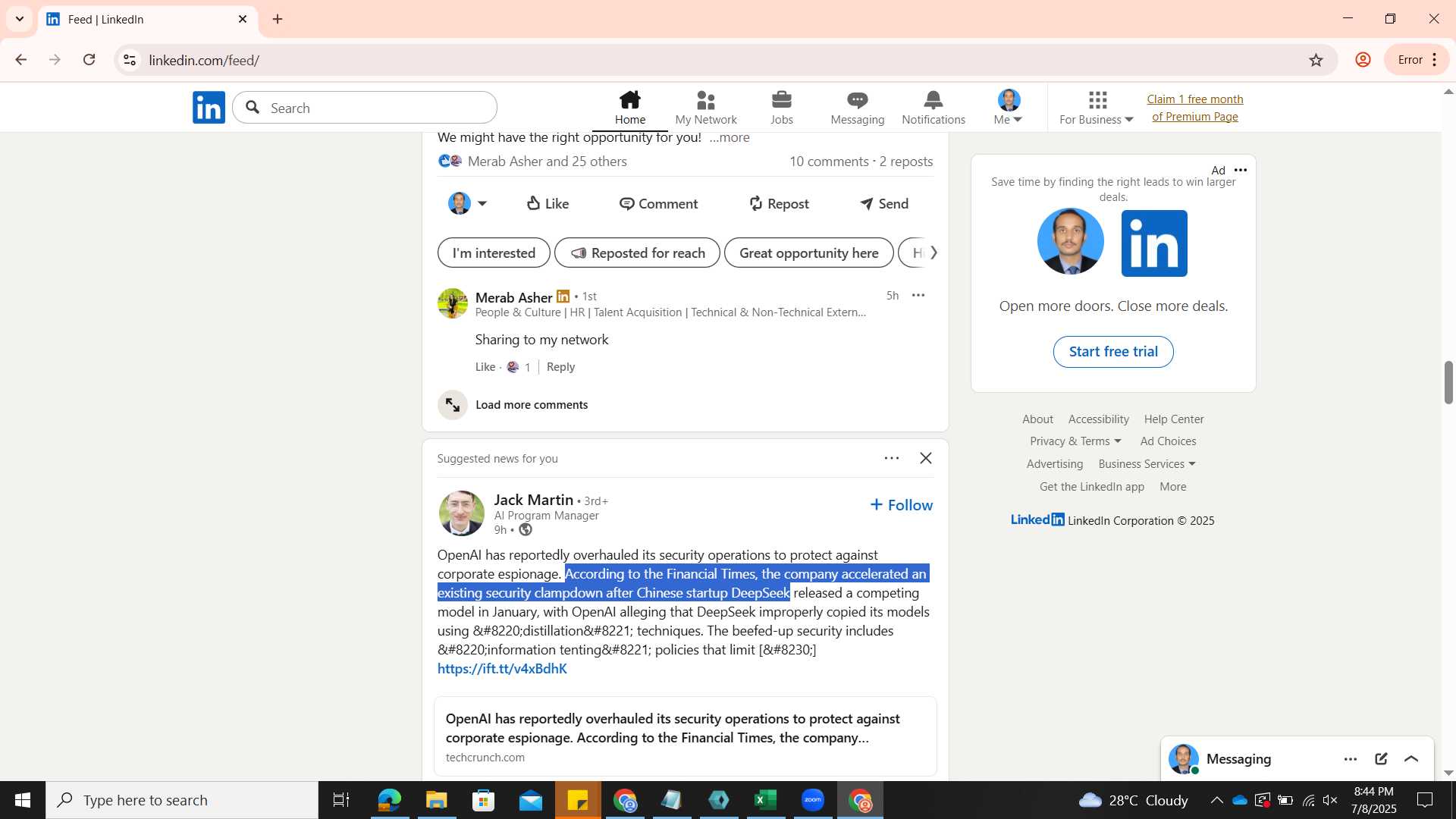Open the Accessibility footer link
Viewport: 1456px width, 819px height.
(1099, 419)
